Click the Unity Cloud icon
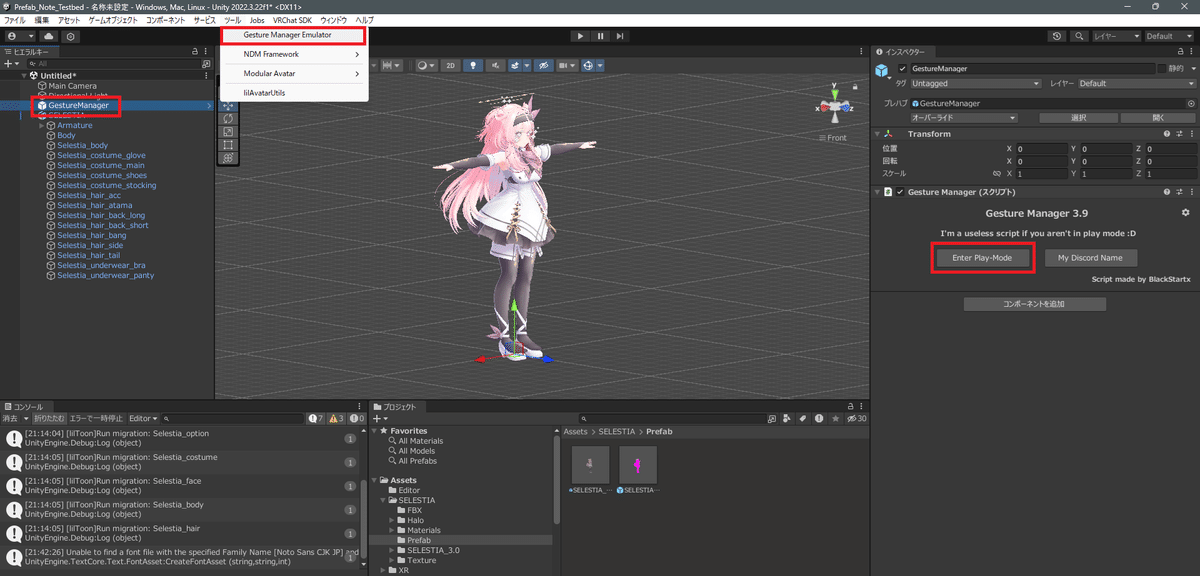This screenshot has width=1200, height=576. [48, 36]
